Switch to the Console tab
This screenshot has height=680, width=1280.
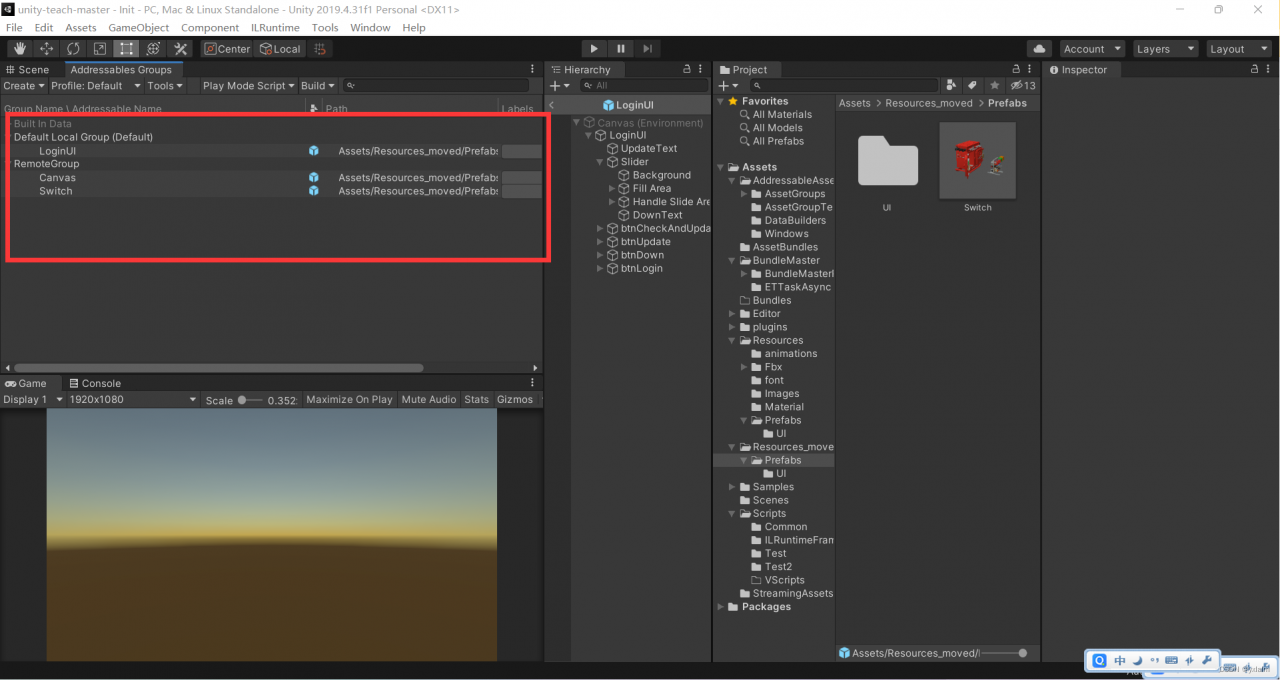[94, 383]
